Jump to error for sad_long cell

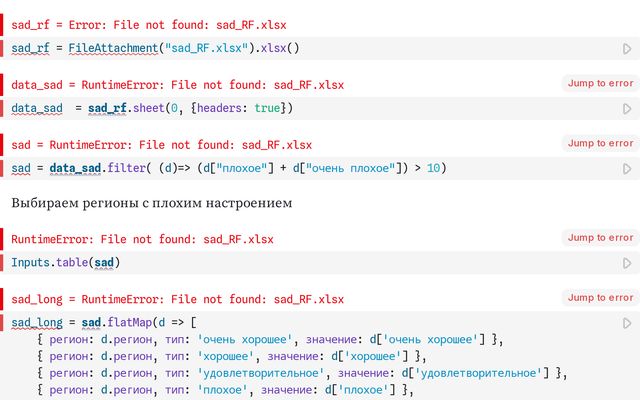click(x=600, y=298)
